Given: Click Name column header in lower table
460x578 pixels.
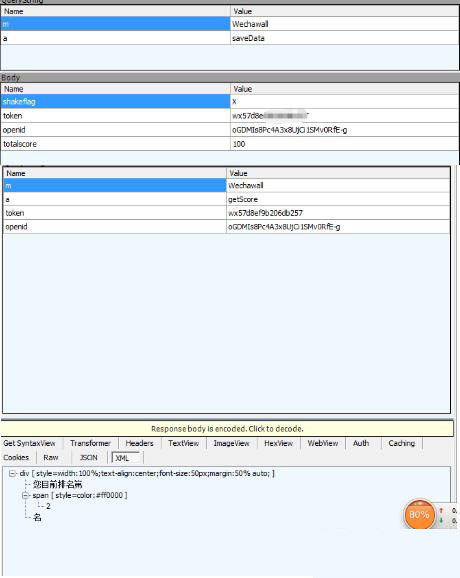Looking at the screenshot, I should tap(115, 173).
